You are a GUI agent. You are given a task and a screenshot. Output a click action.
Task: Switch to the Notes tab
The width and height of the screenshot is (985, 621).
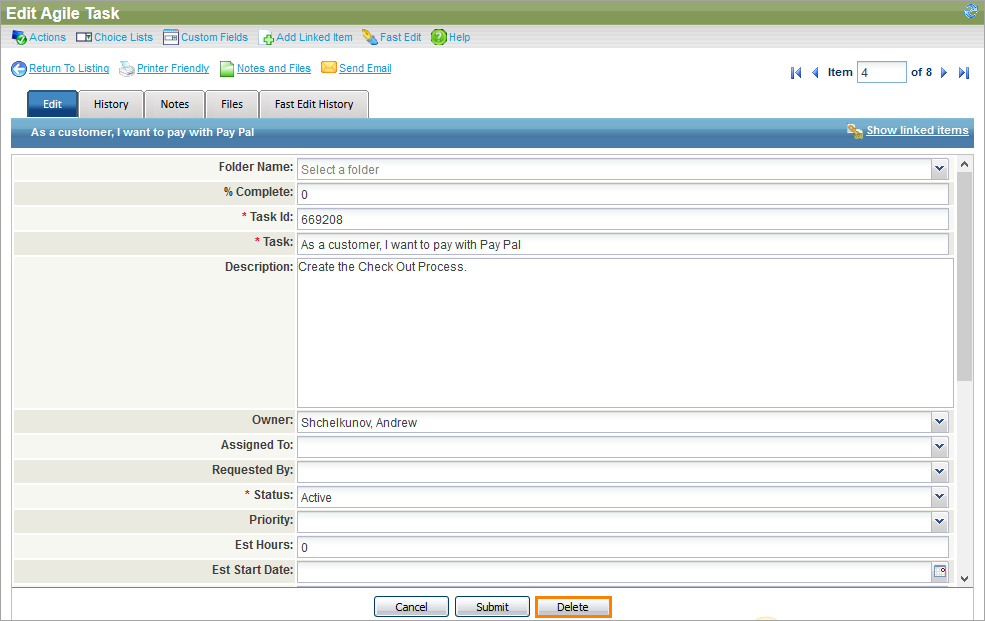pyautogui.click(x=175, y=104)
